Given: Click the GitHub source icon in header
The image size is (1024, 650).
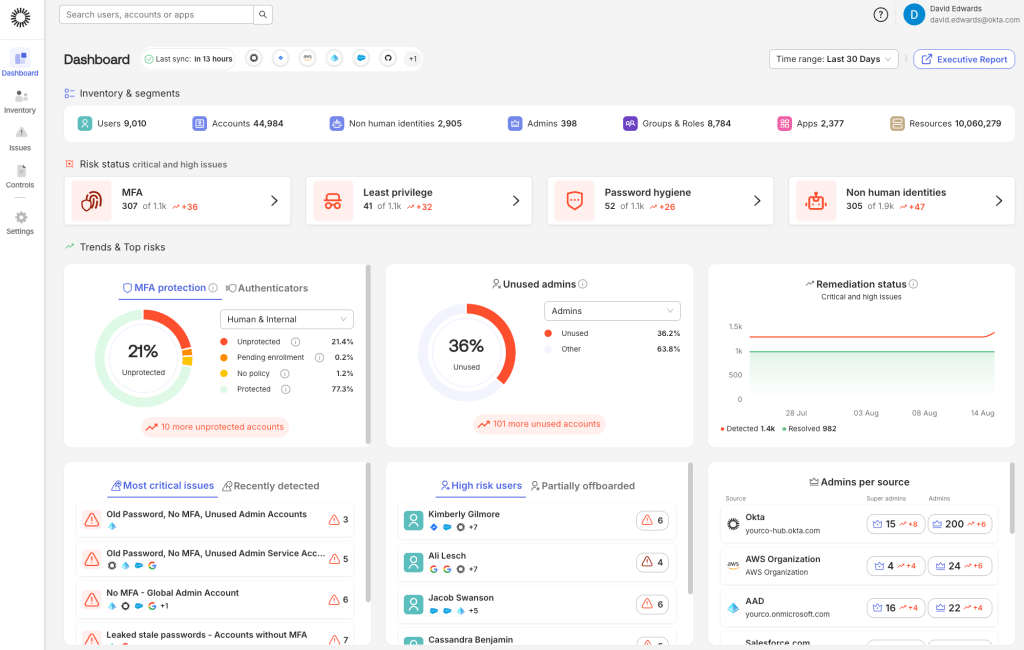Looking at the screenshot, I should point(388,59).
